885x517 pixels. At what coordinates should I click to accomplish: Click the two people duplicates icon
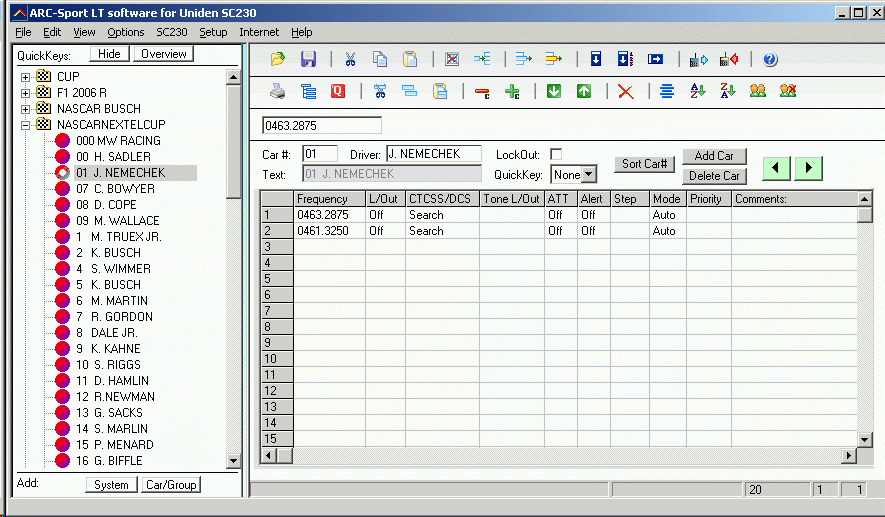click(757, 90)
